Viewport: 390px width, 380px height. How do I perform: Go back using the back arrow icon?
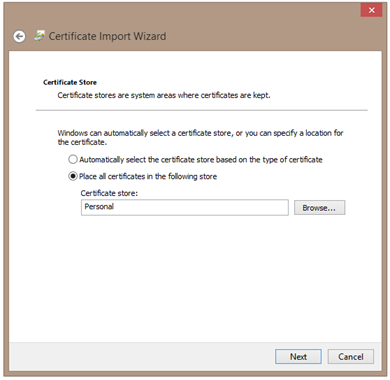tap(19, 36)
